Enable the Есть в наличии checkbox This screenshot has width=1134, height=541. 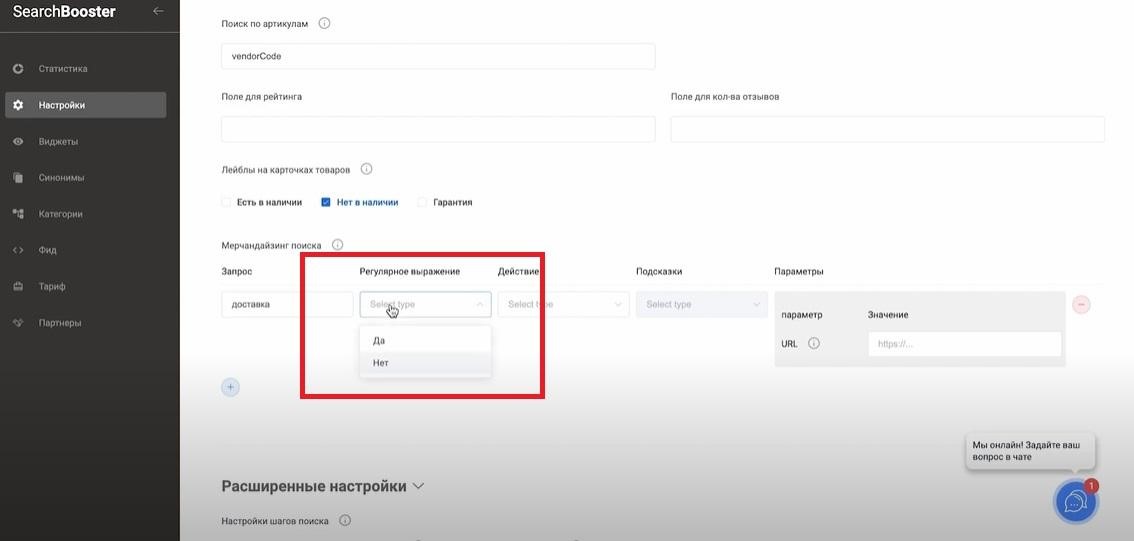click(226, 202)
